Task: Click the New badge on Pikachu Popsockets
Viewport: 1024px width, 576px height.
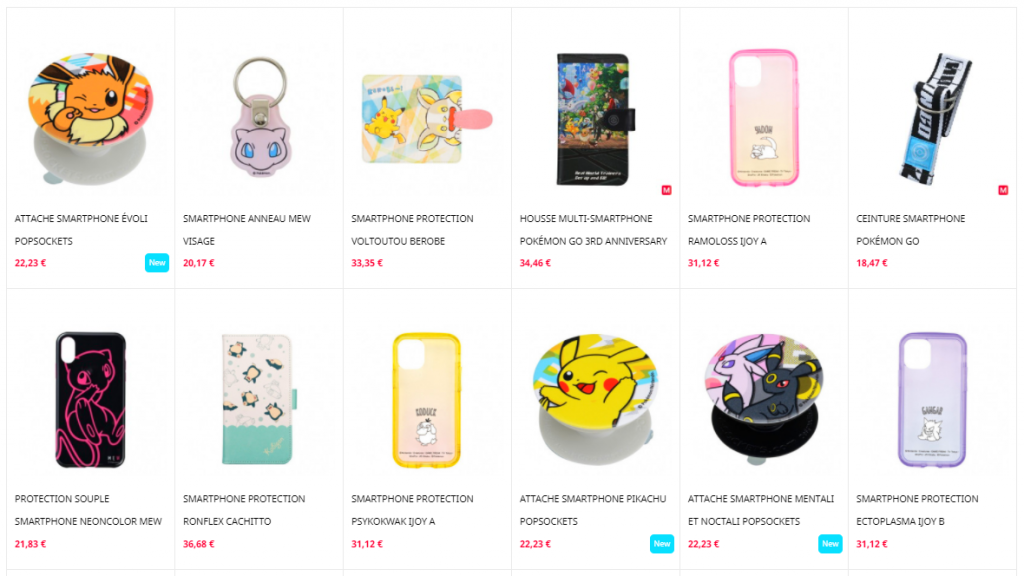Action: tap(662, 543)
